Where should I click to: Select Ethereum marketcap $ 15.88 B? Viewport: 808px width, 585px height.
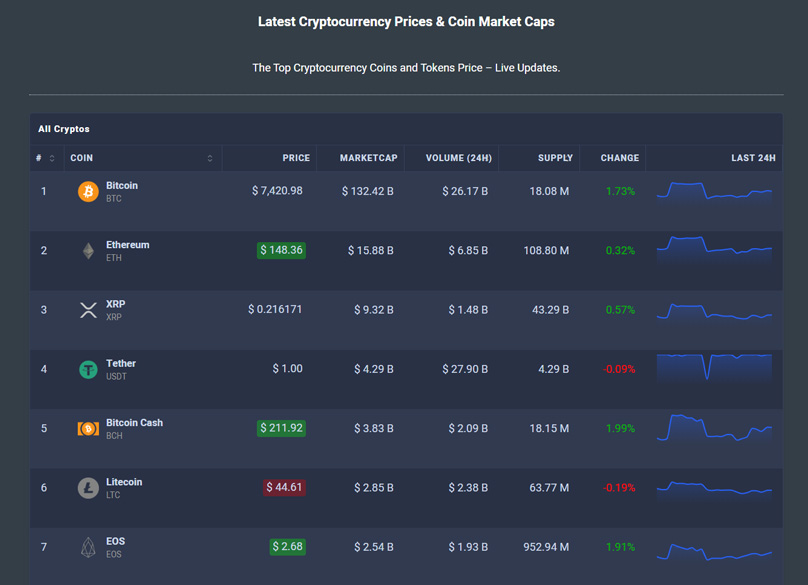(371, 251)
